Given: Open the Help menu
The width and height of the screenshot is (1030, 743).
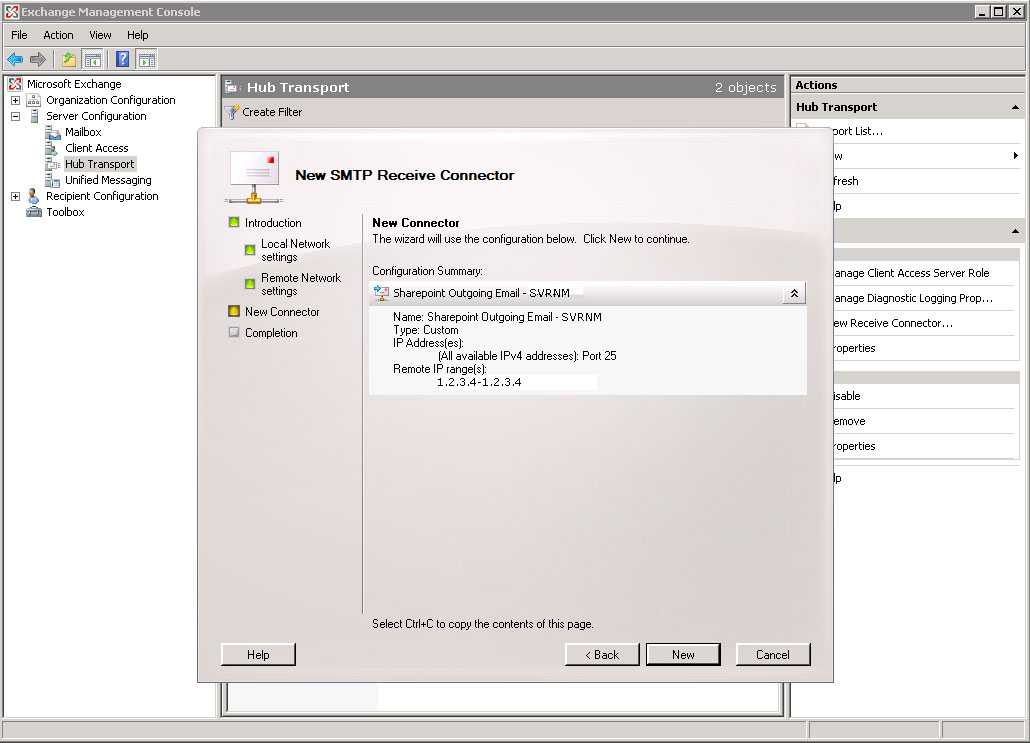Looking at the screenshot, I should point(137,35).
